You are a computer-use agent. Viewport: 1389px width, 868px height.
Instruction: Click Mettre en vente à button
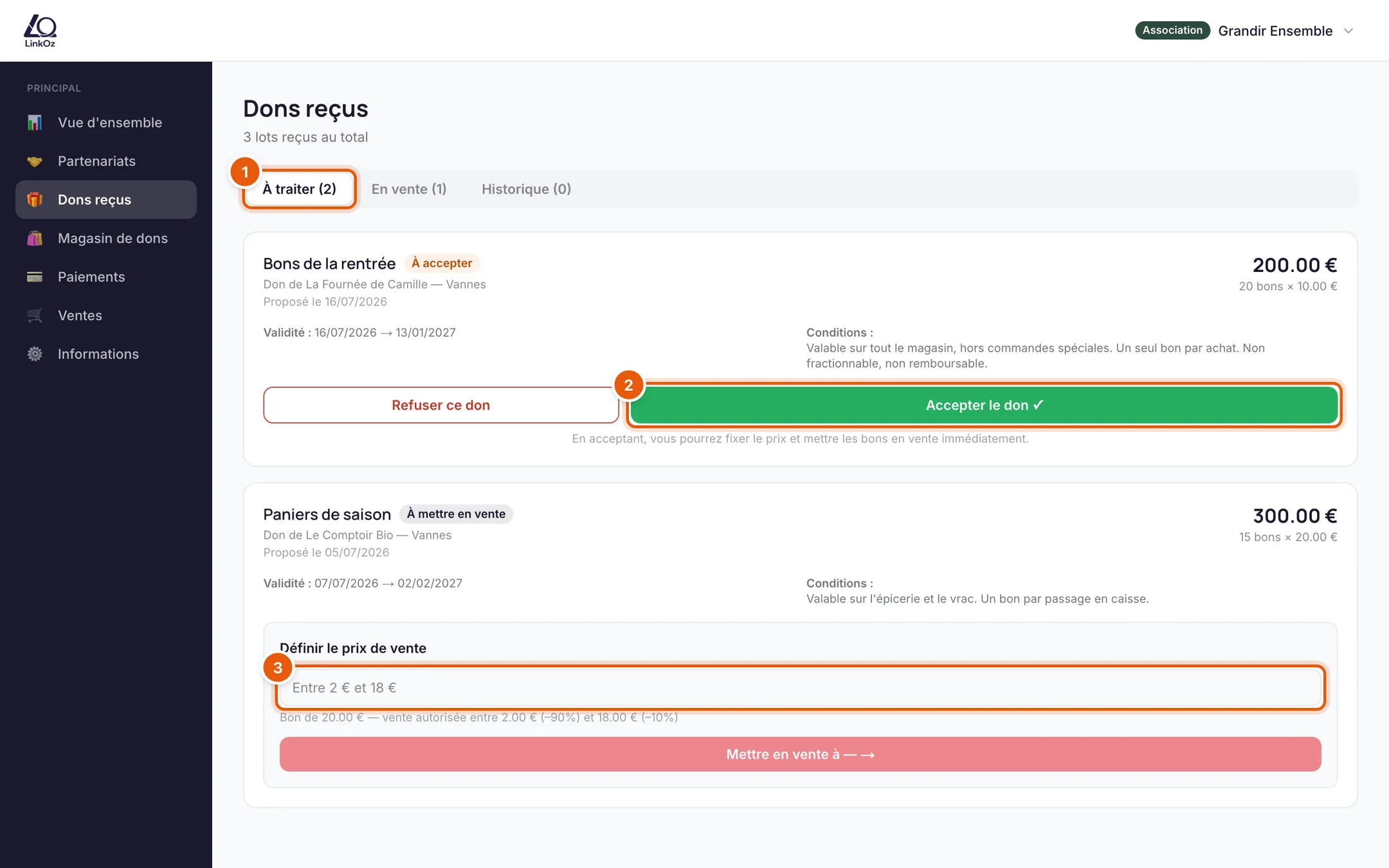pos(800,754)
